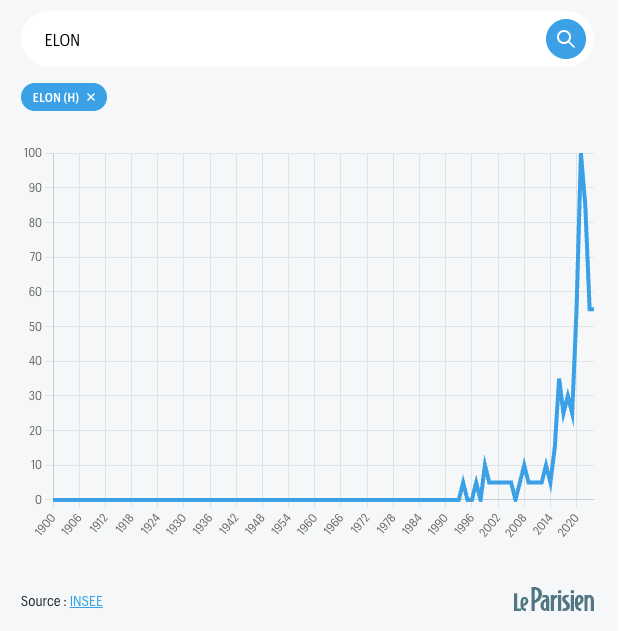Click the 2020 x-axis label

[568, 524]
